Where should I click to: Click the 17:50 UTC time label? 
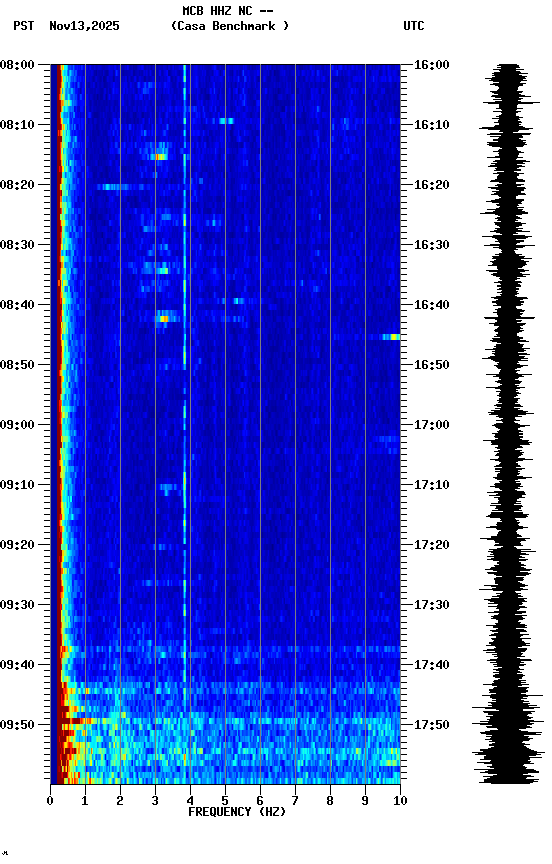pos(432,725)
